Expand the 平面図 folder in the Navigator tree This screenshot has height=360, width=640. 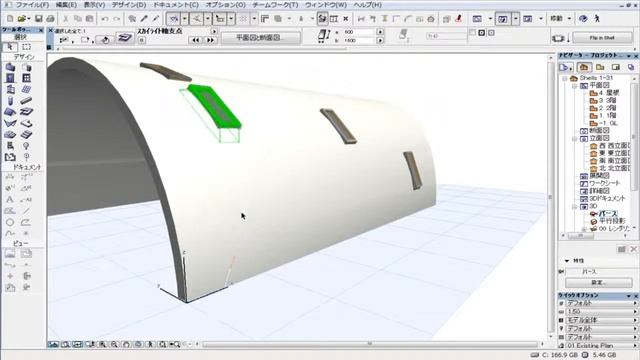coord(574,86)
